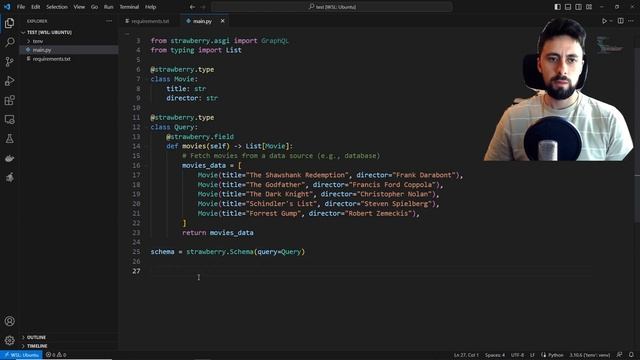Viewport: 640px width, 360px height.
Task: Click '@strawberry.field' decorator on line 13
Action: click(200, 137)
